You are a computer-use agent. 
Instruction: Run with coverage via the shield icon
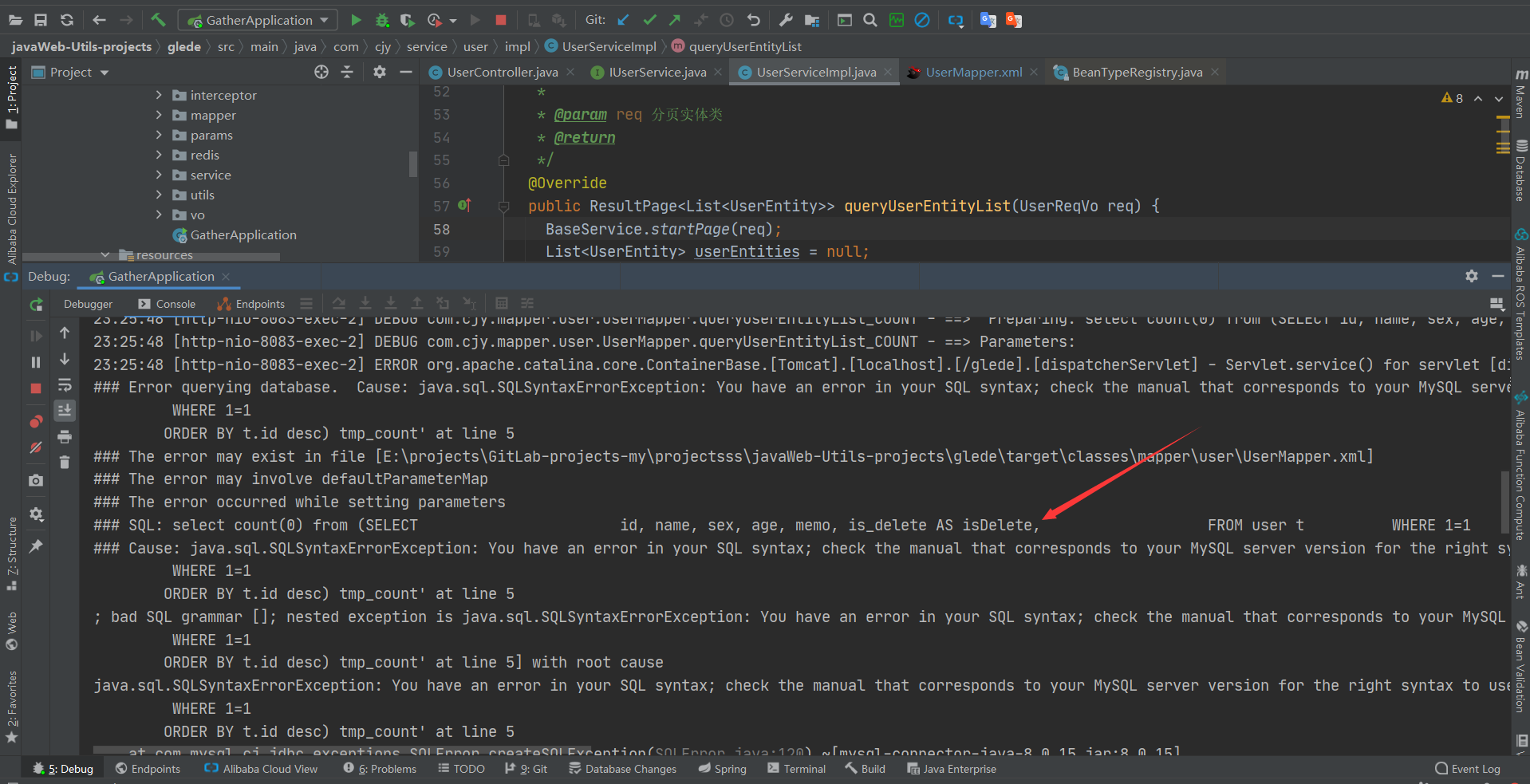coord(408,20)
